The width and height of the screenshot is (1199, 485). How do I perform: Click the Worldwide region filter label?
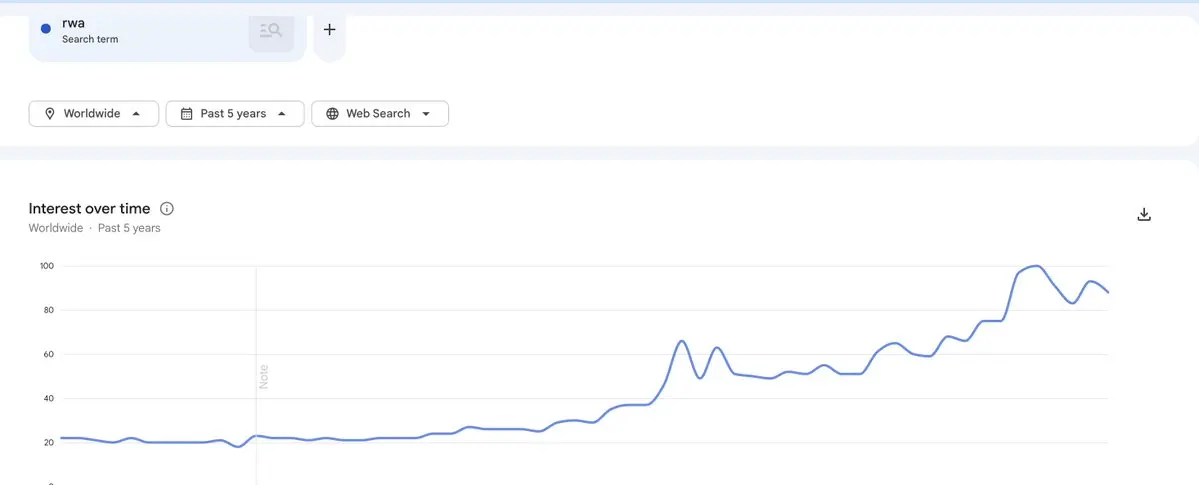92,114
